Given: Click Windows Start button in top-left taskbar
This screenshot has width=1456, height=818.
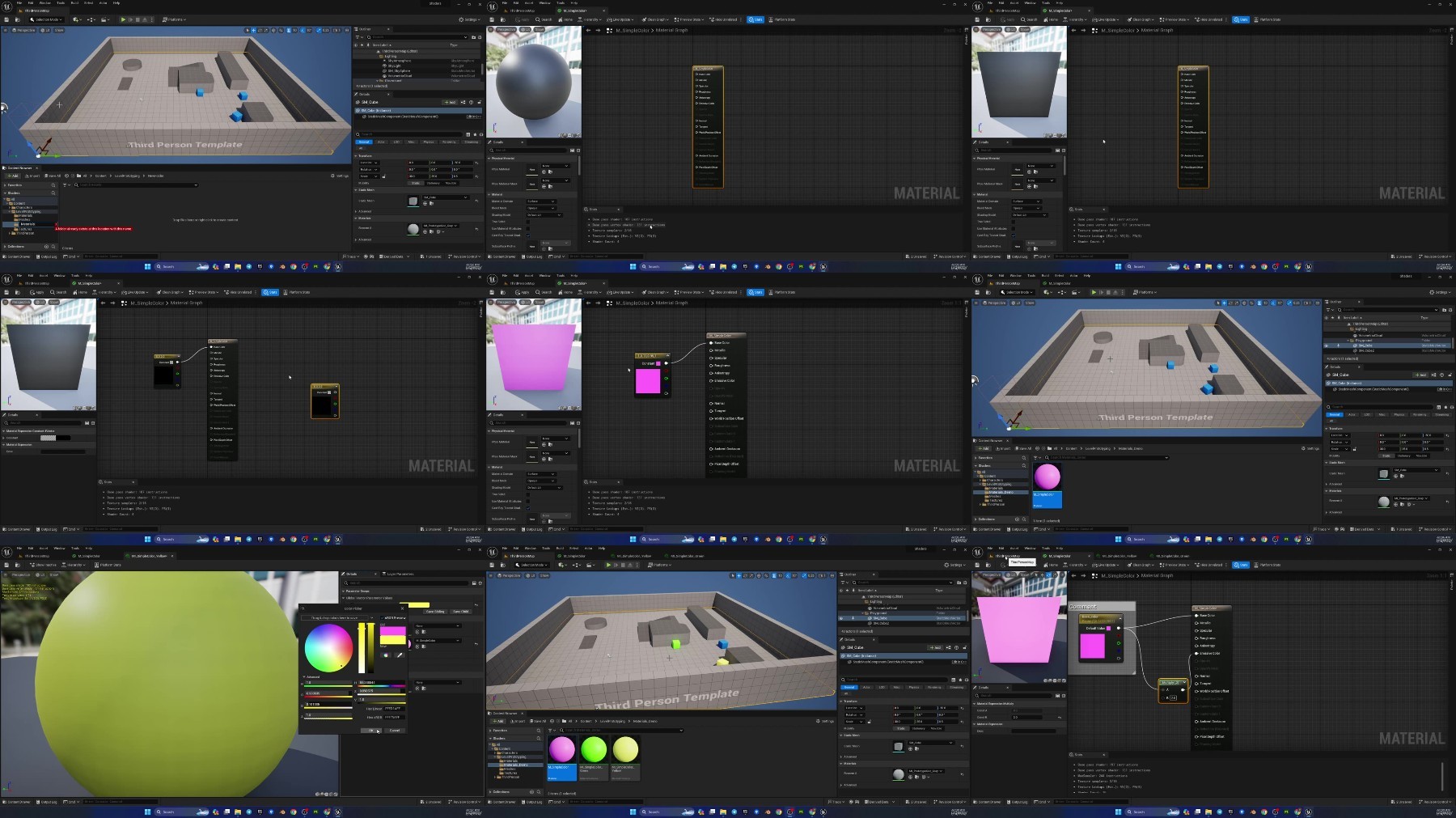Looking at the screenshot, I should (147, 266).
